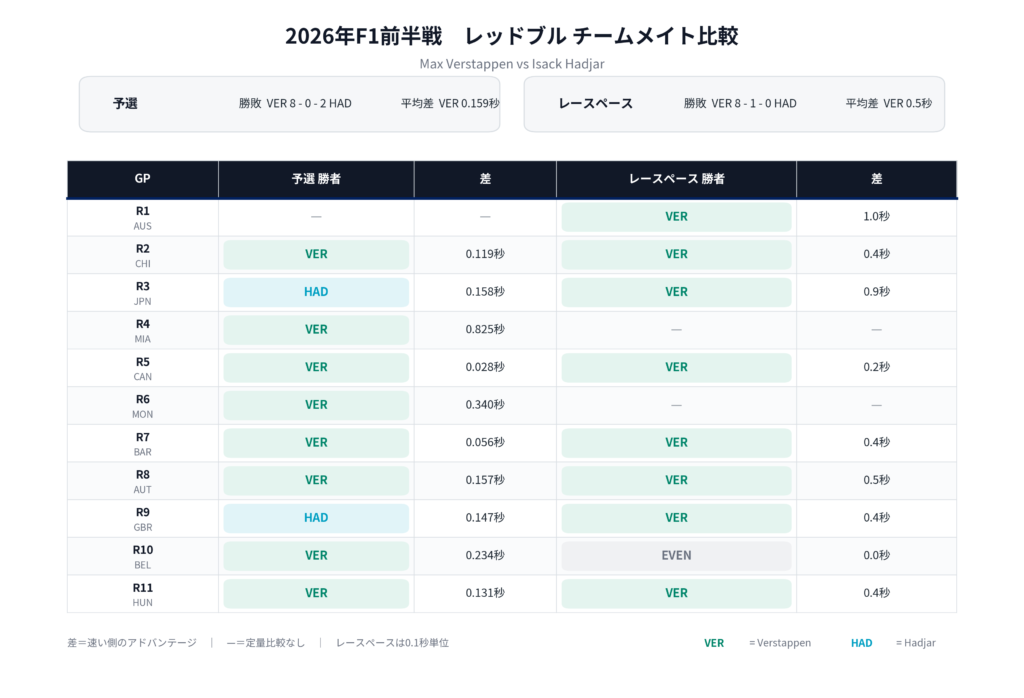Screen dimensions: 1024x698
Task: Click HAD qualifying winner badge for R3
Action: [316, 292]
